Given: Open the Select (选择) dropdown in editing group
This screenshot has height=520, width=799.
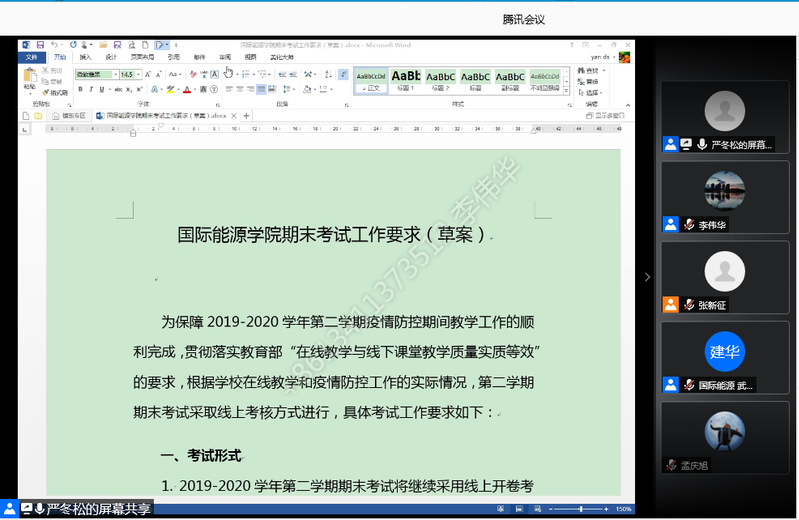Looking at the screenshot, I should click(591, 93).
